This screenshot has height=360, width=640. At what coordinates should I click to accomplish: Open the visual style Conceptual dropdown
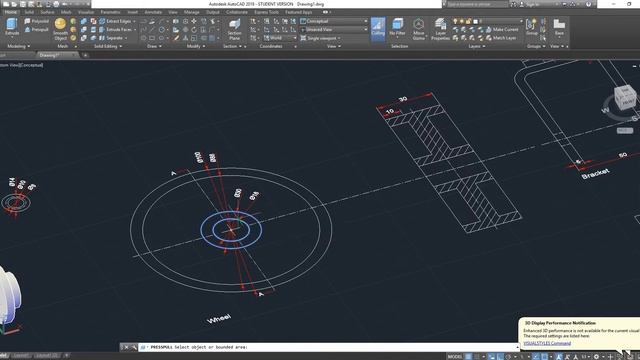(x=333, y=21)
